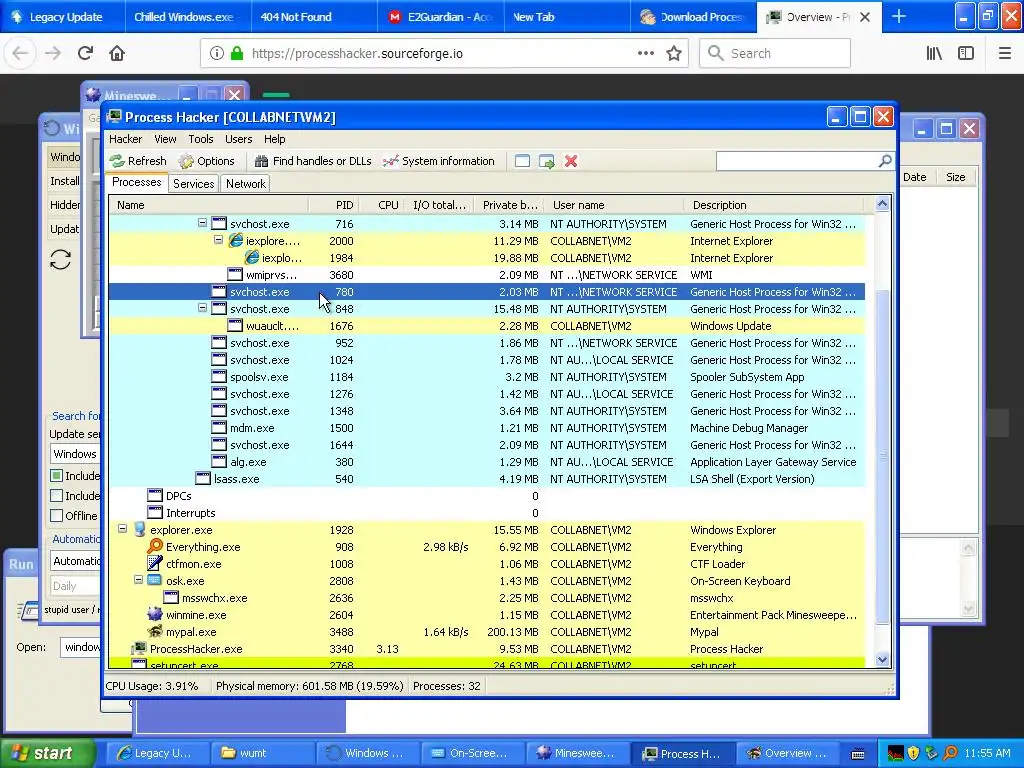Screen dimensions: 1024x768
Task: Open the wumt taskbar button
Action: click(x=263, y=753)
